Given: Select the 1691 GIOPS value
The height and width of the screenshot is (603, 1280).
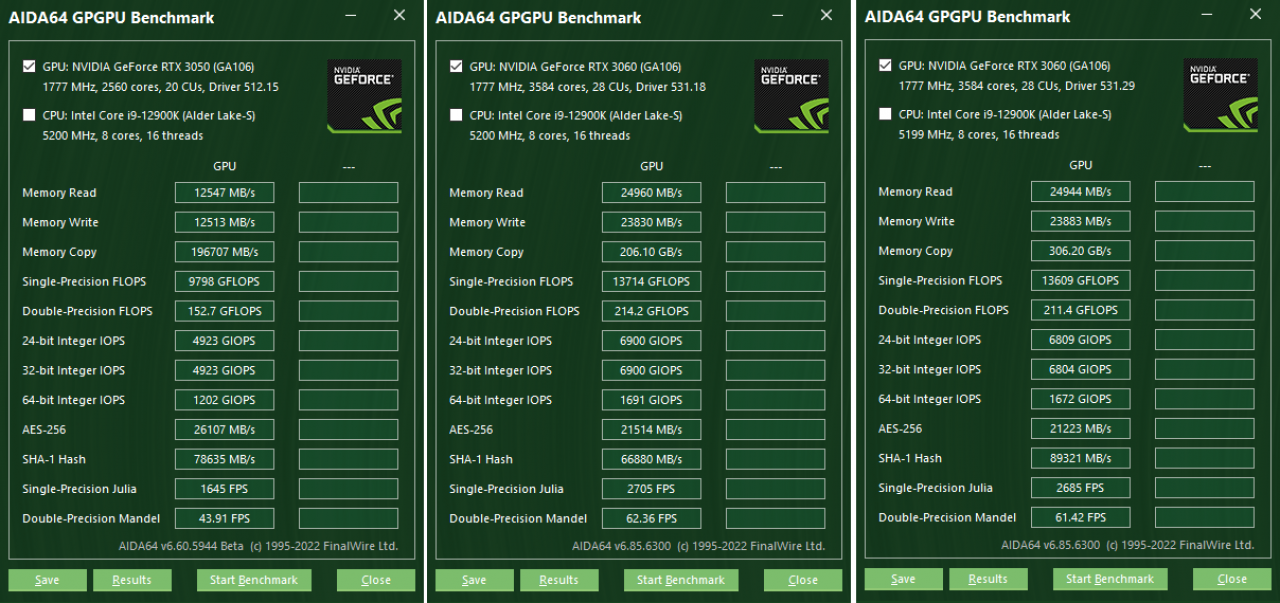Looking at the screenshot, I should (x=651, y=400).
